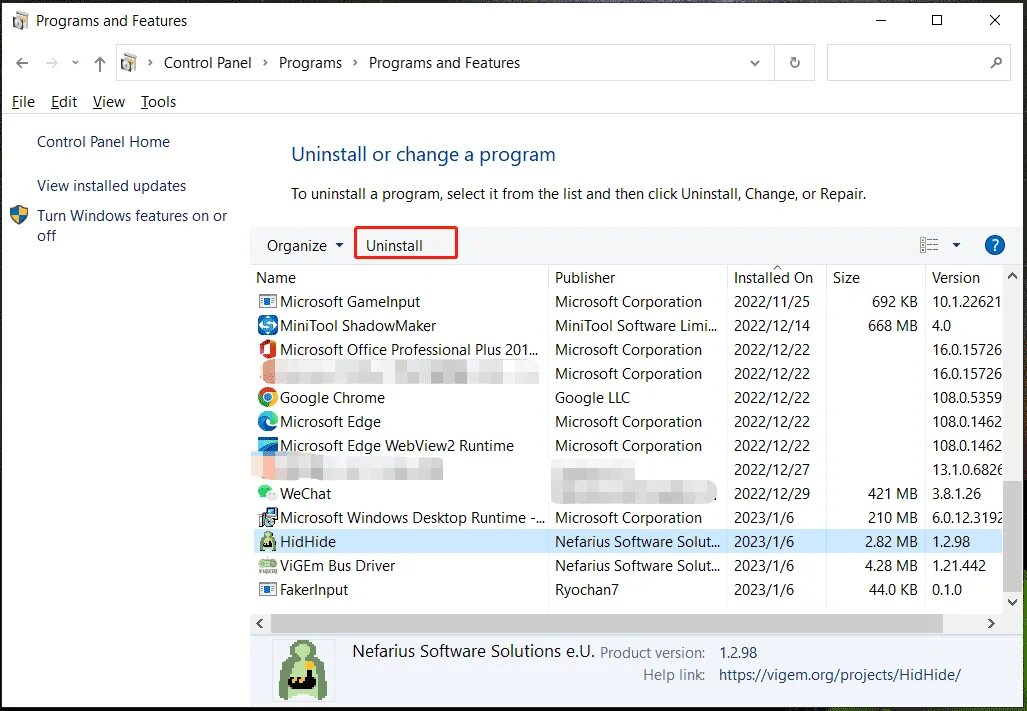This screenshot has width=1027, height=711.
Task: Sort by the Publisher column header
Action: 585,278
